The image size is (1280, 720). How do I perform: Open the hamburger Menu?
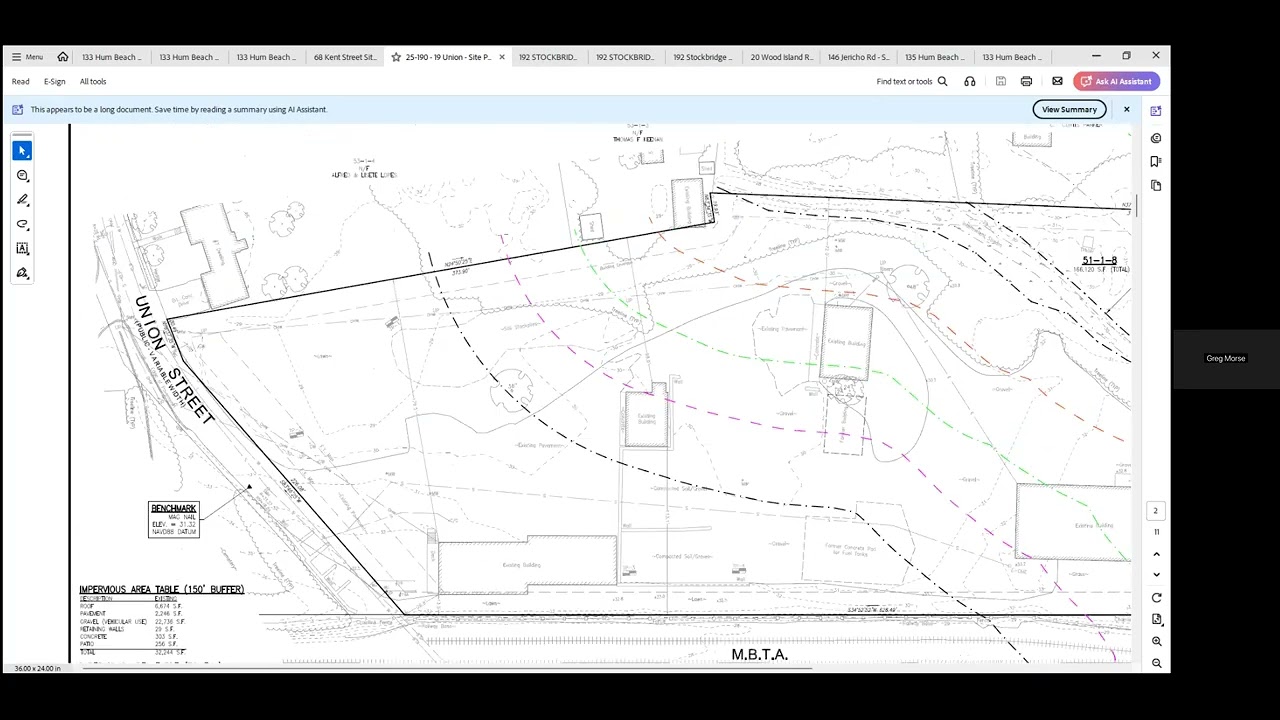[x=27, y=57]
